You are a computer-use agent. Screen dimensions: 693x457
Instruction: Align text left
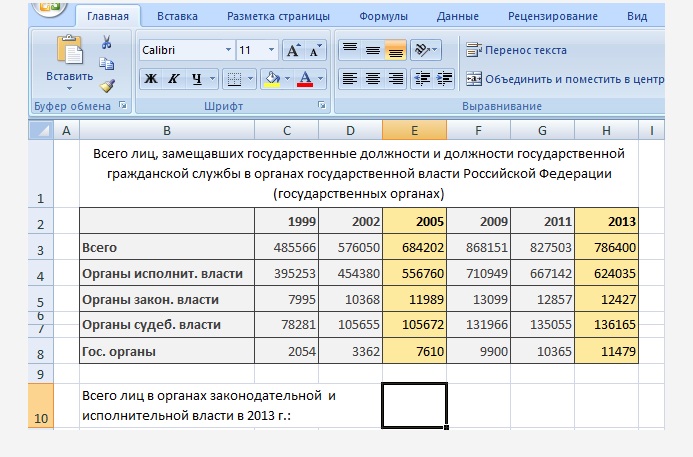coord(350,79)
